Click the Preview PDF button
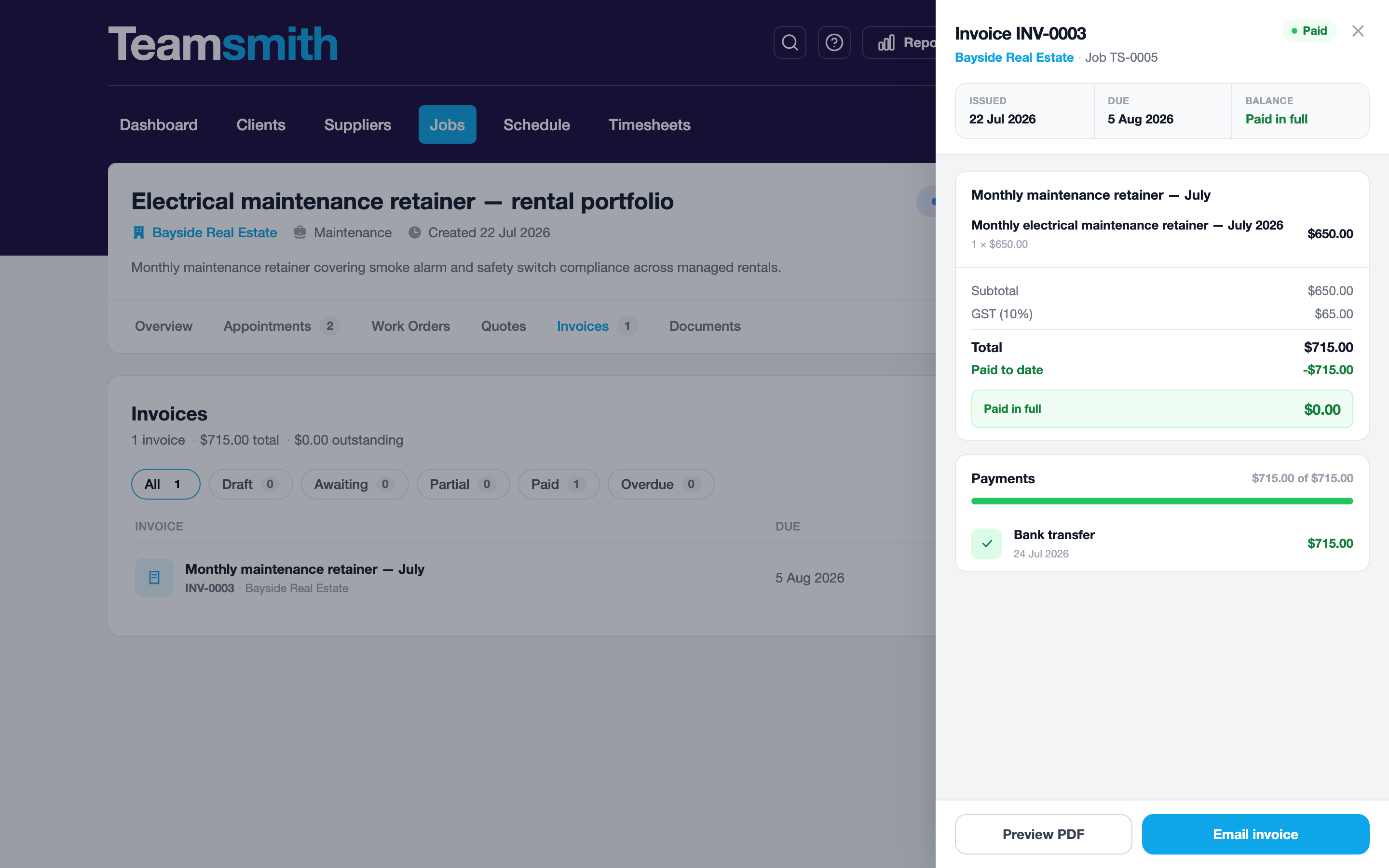1389x868 pixels. [1043, 834]
